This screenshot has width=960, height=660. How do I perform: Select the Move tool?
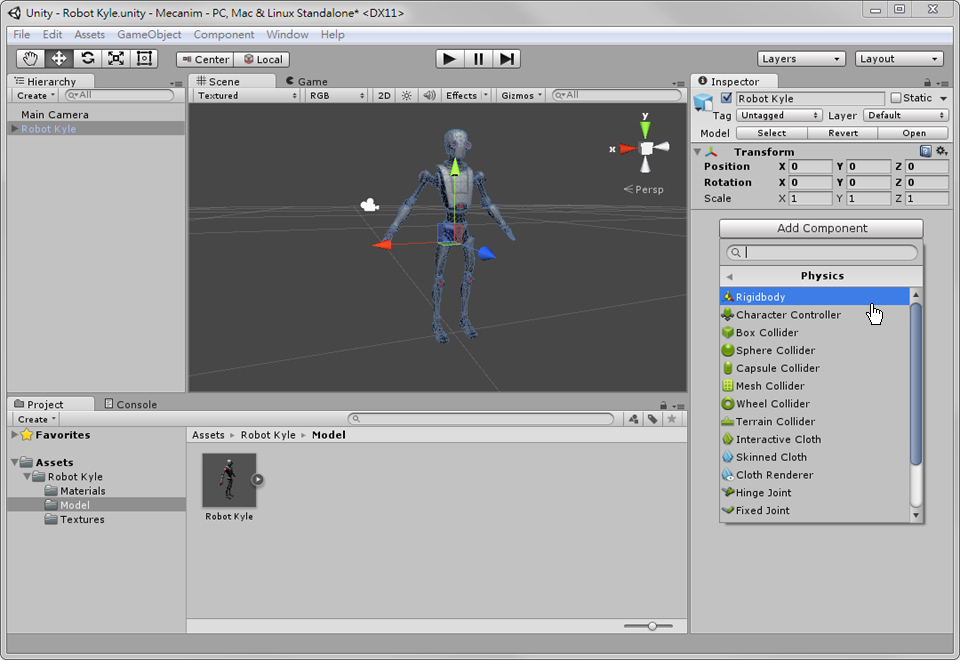[x=59, y=59]
